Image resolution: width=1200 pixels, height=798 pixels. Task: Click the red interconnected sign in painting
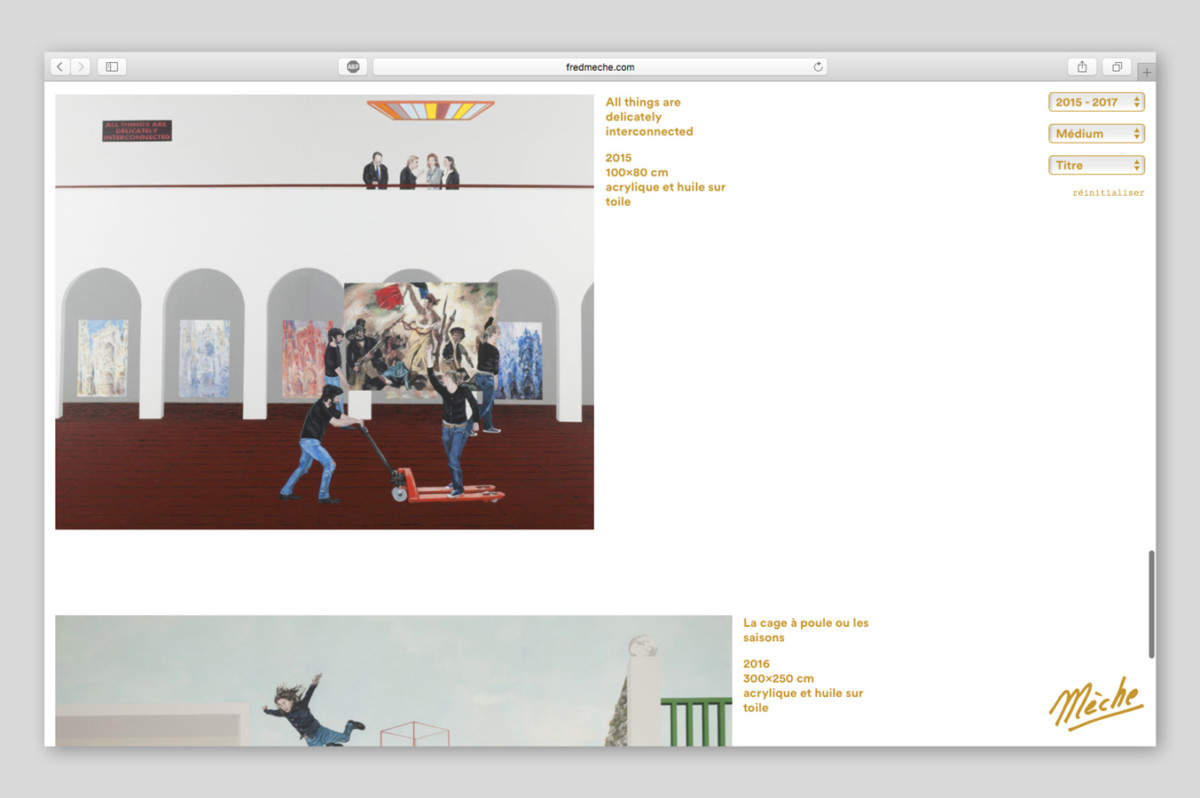tap(137, 131)
